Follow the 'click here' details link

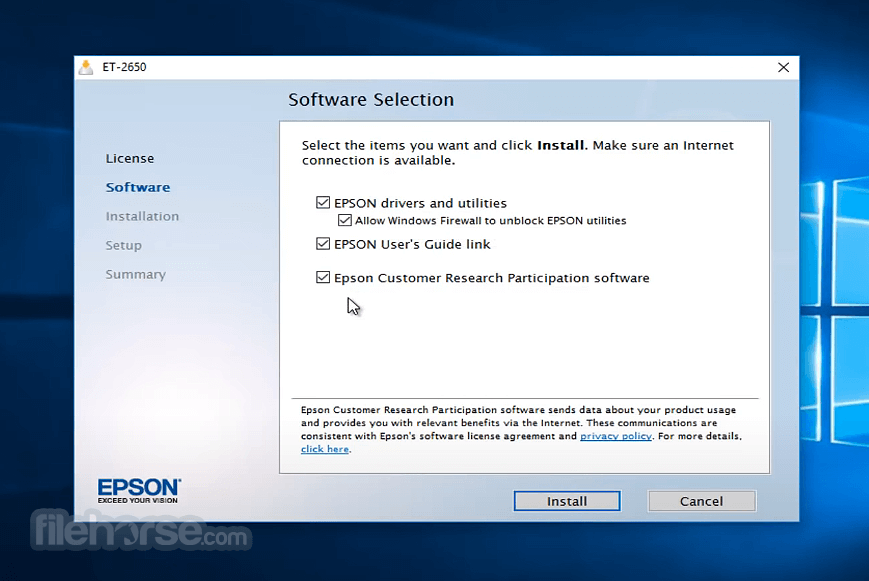pyautogui.click(x=325, y=449)
